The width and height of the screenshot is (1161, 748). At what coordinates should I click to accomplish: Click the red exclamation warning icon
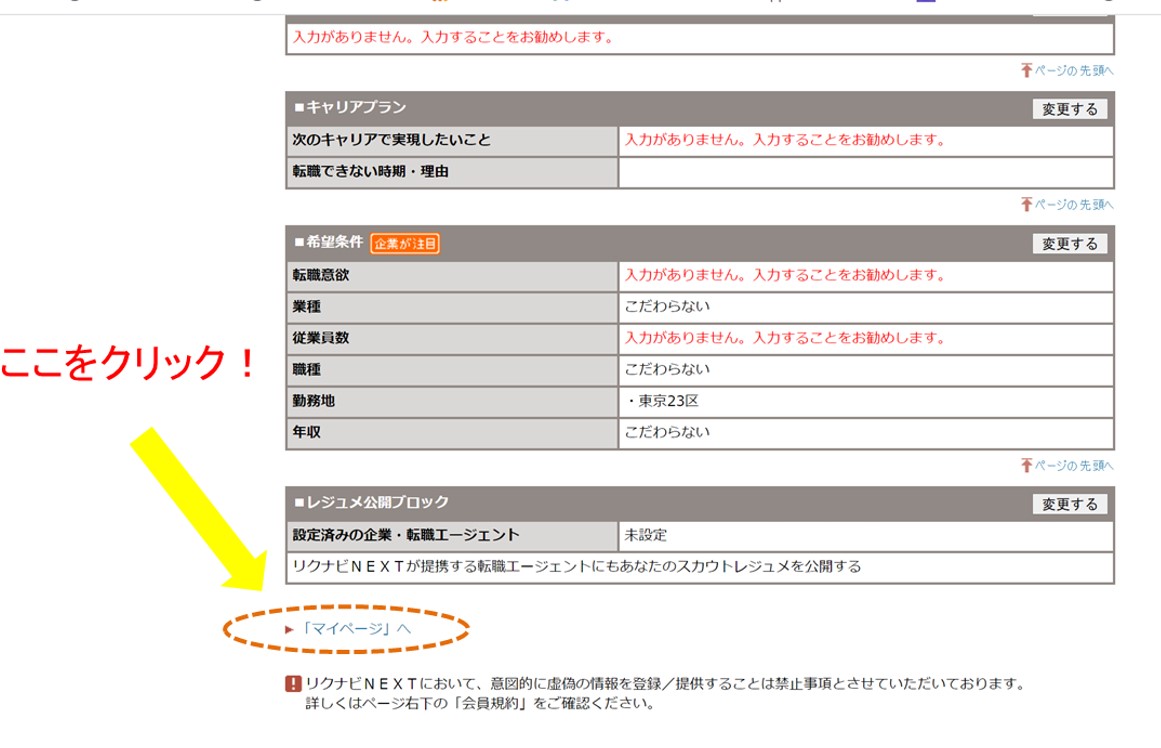(293, 684)
